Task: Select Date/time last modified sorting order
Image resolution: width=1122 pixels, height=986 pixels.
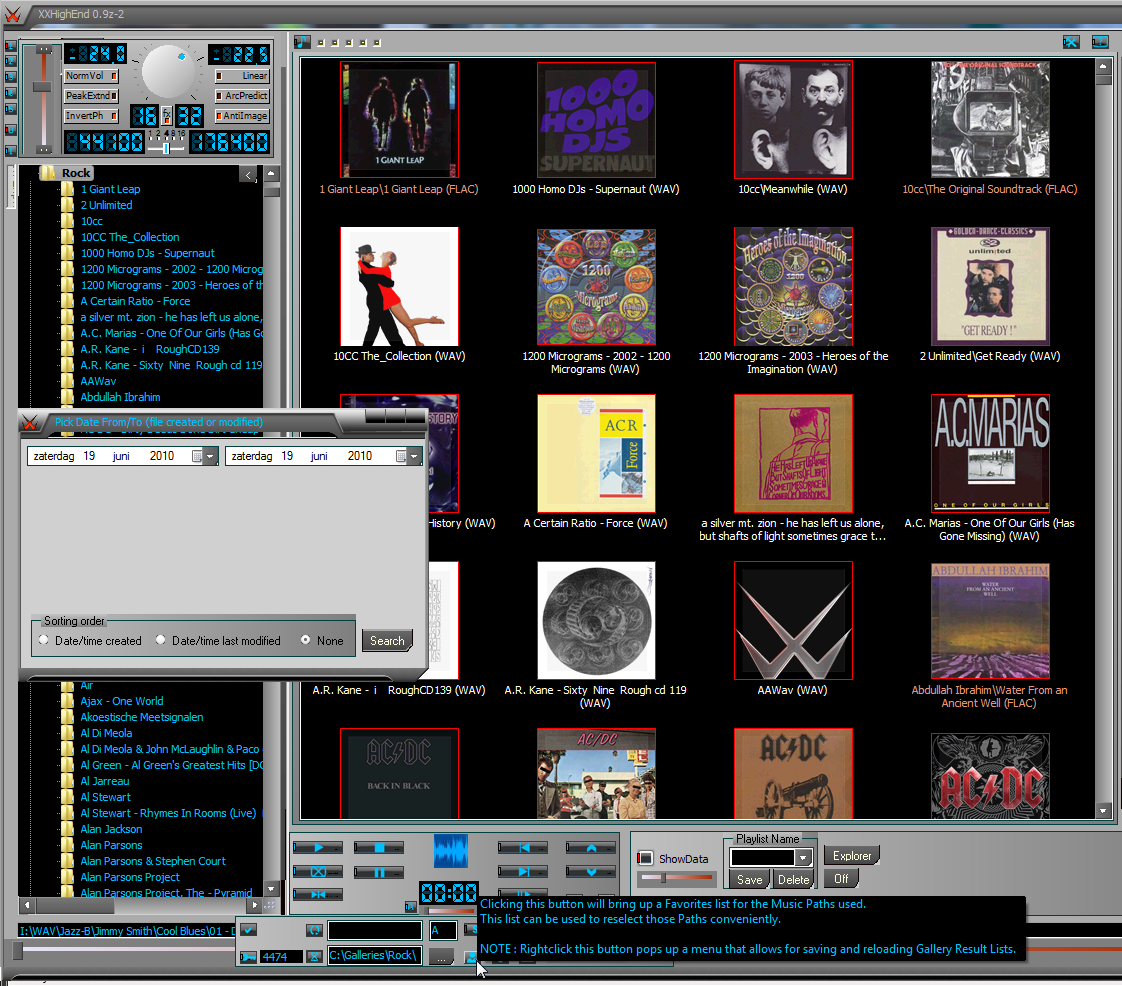Action: tap(161, 640)
